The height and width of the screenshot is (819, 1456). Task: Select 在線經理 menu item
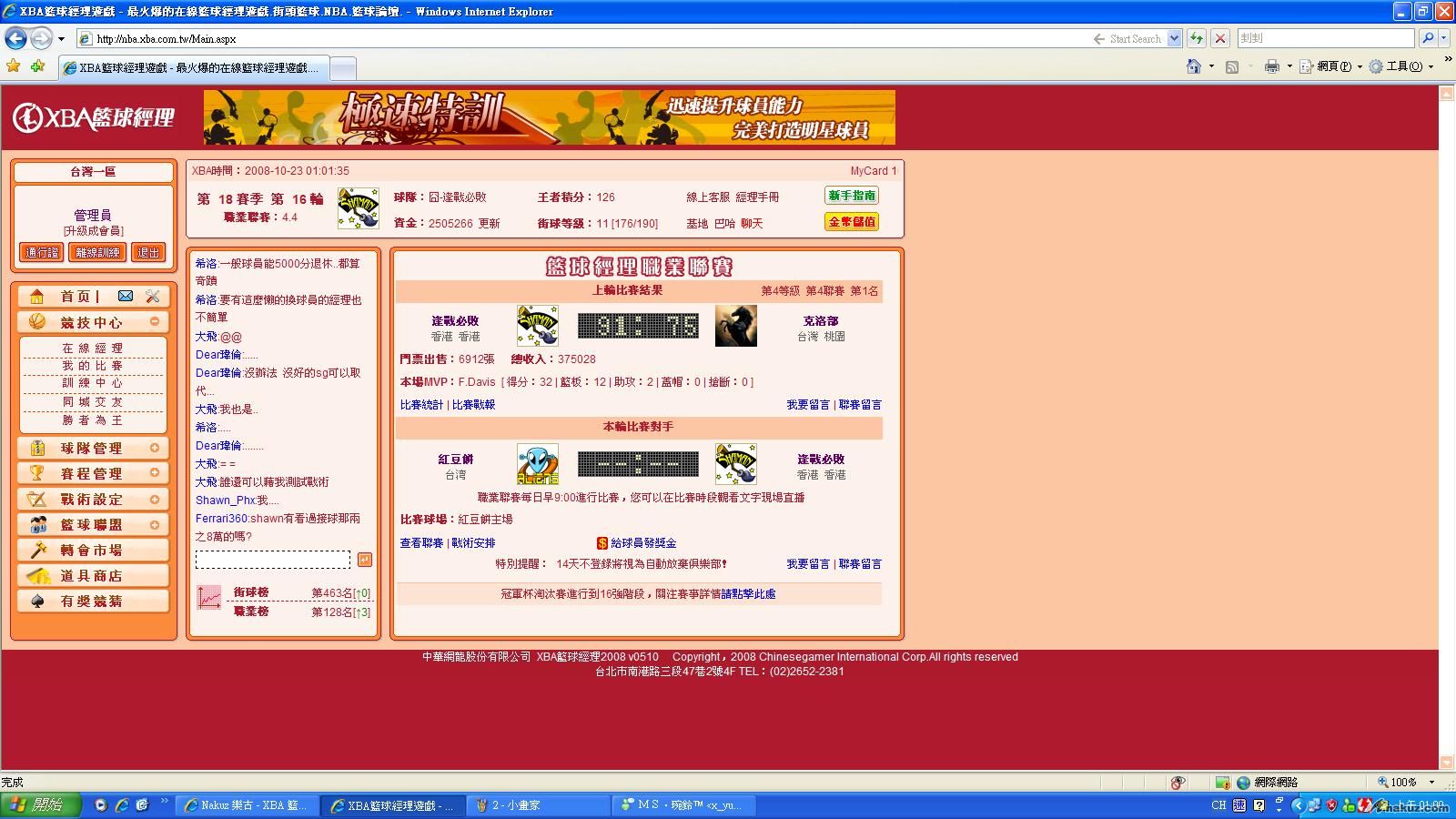(x=93, y=349)
